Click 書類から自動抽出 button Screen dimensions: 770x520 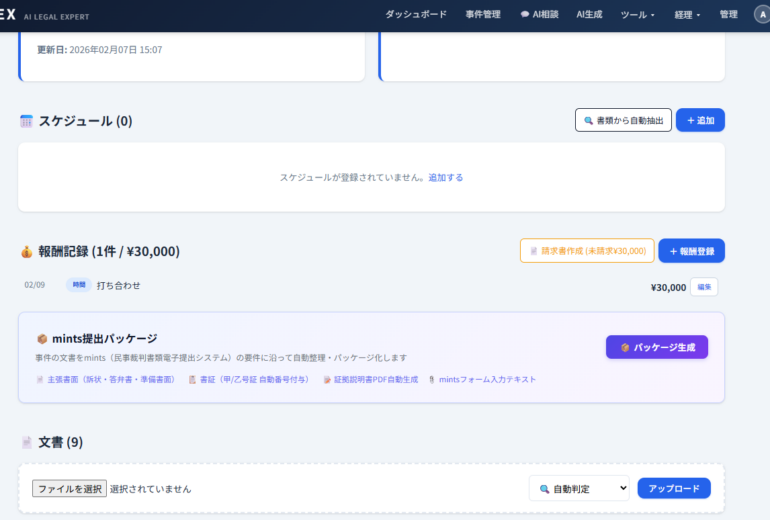point(623,120)
